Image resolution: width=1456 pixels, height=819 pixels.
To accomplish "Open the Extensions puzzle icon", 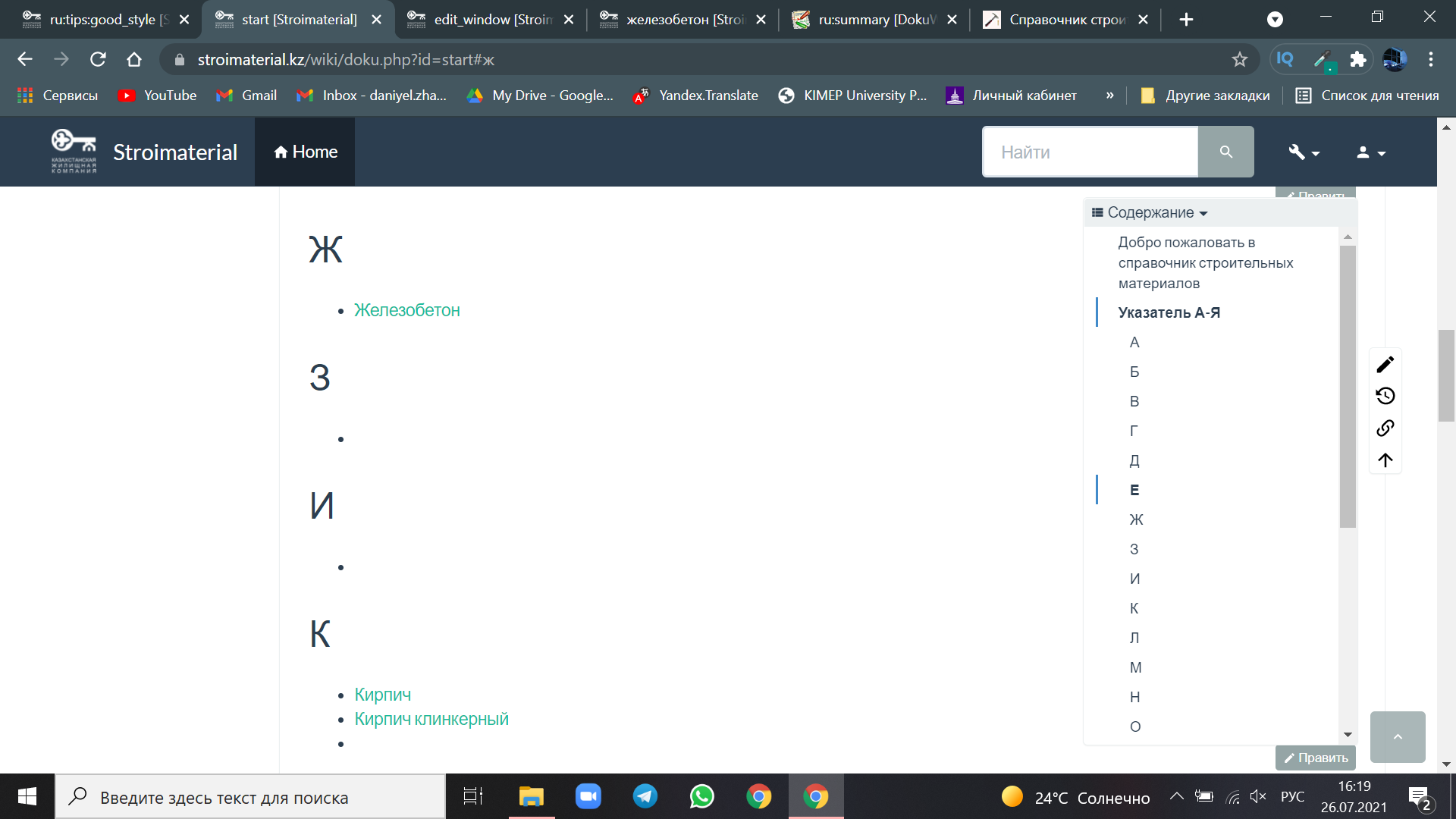I will click(1358, 59).
